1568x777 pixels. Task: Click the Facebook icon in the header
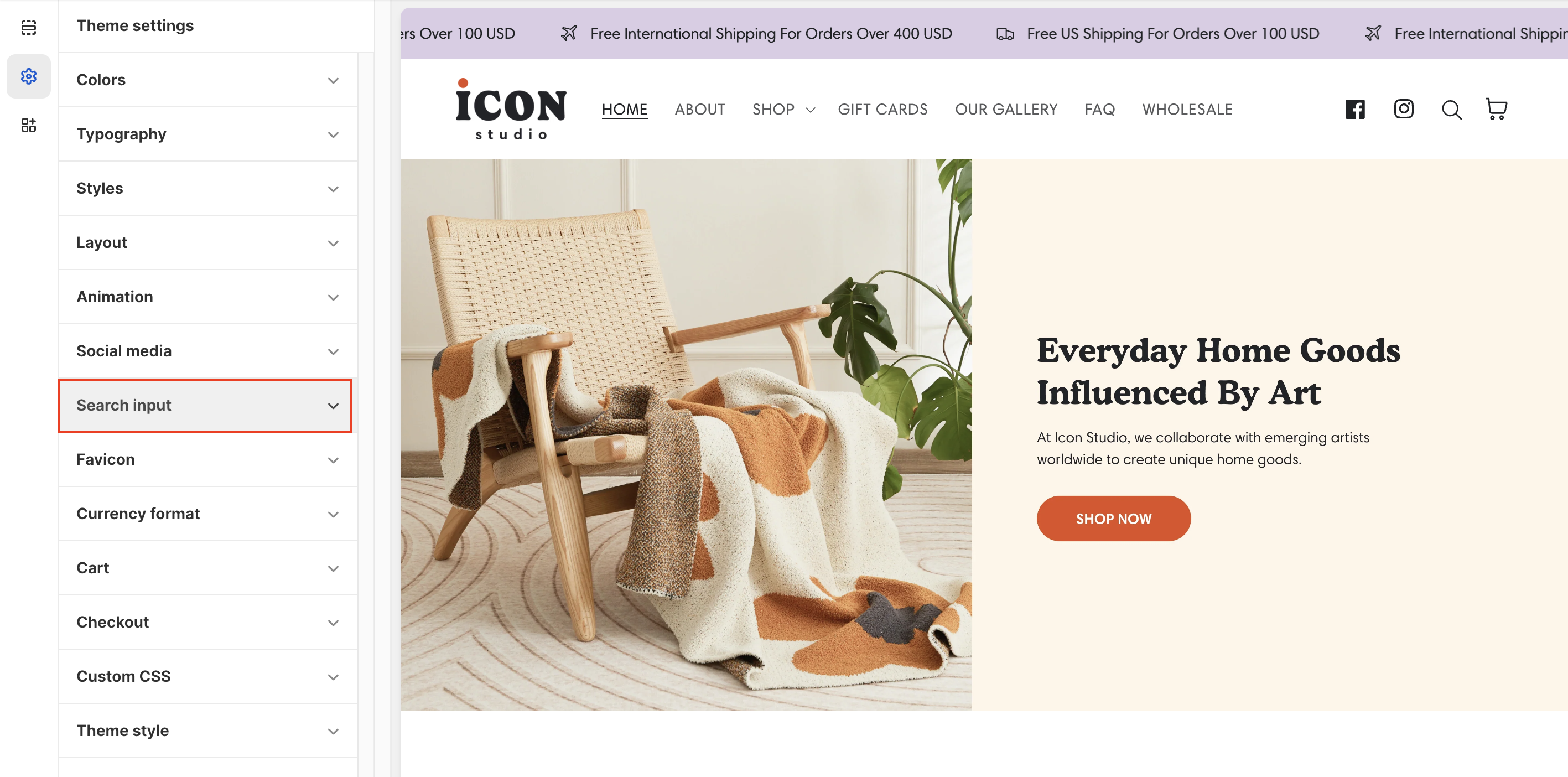(x=1355, y=110)
